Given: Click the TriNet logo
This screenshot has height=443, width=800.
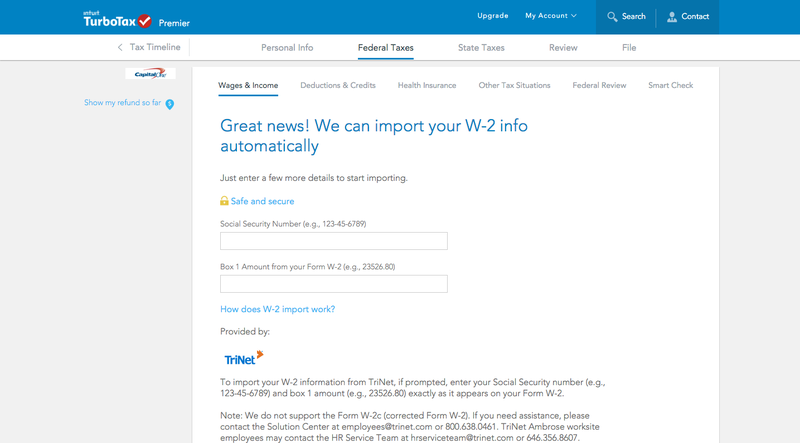Looking at the screenshot, I should click(x=244, y=358).
